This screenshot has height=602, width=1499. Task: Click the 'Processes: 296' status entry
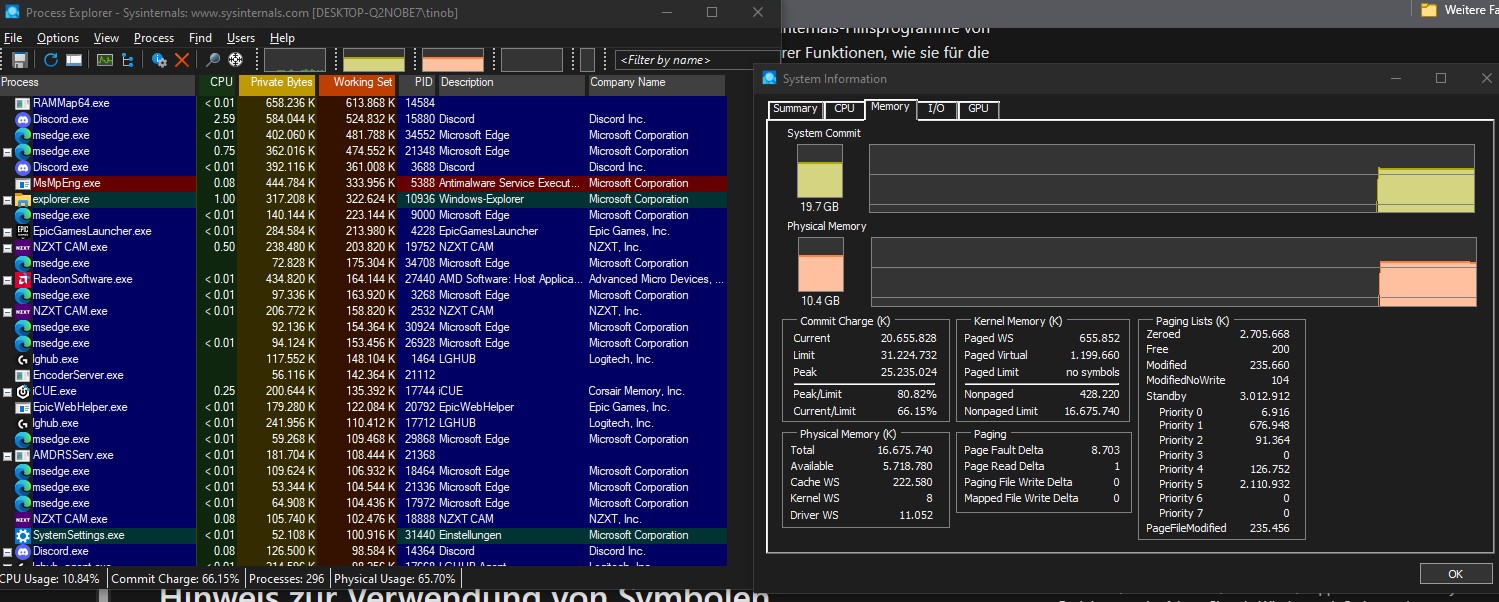tap(287, 578)
